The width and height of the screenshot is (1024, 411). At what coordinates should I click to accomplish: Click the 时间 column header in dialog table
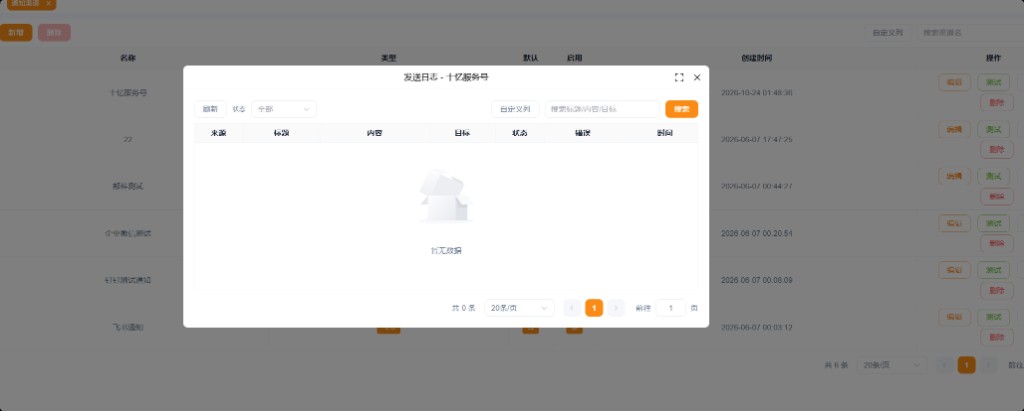pos(665,133)
